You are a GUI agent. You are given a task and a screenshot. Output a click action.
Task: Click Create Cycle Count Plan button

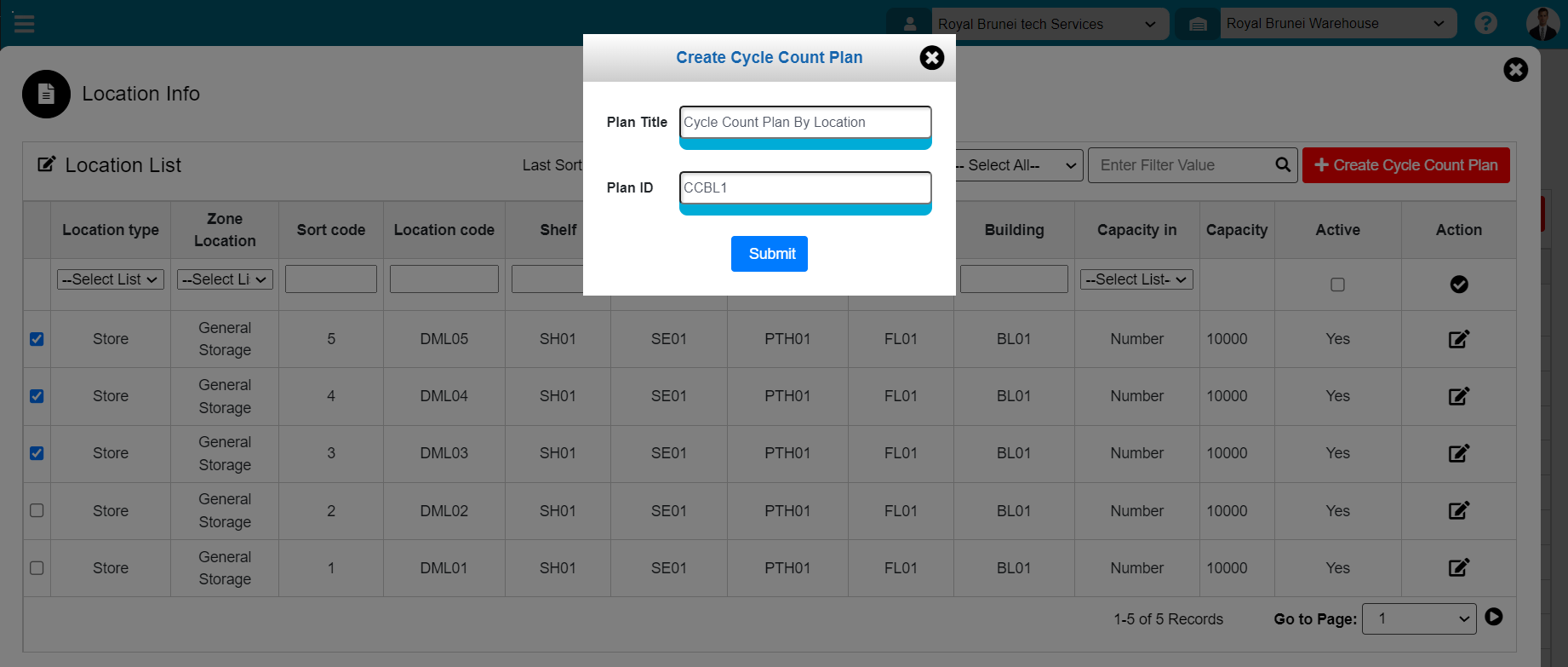coord(1405,165)
